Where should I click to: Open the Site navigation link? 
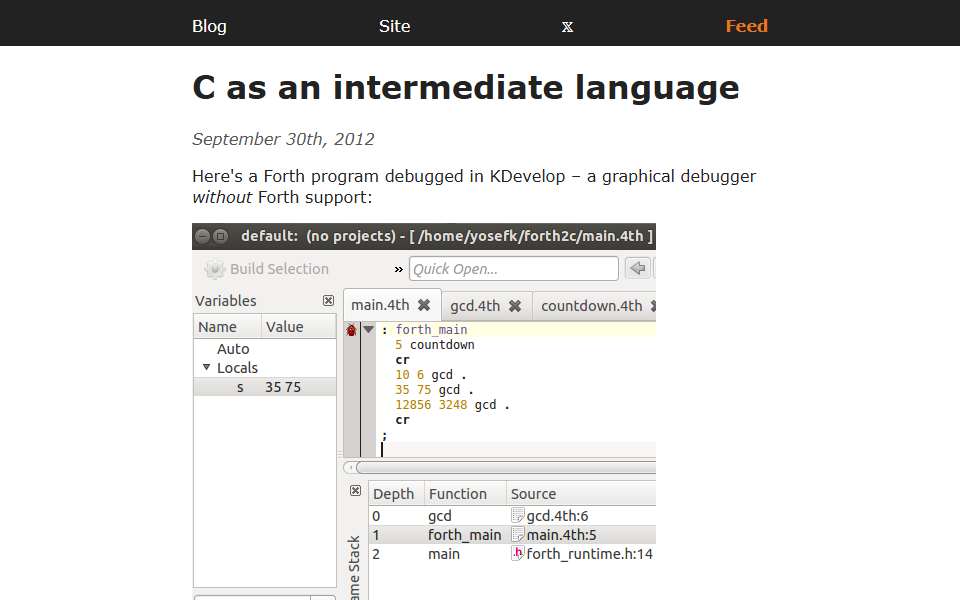(x=394, y=26)
